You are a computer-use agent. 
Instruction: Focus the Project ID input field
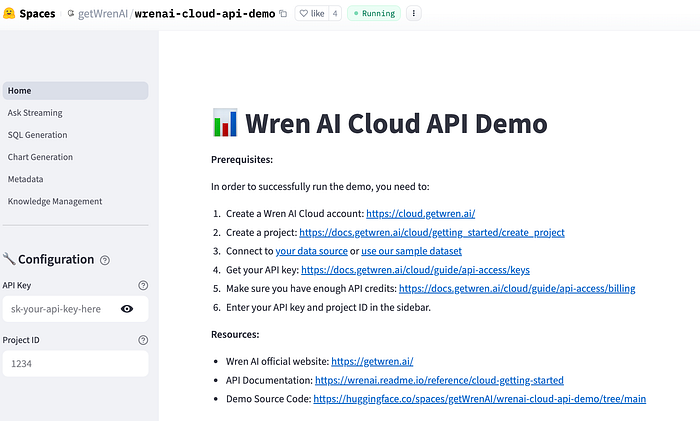[75, 363]
